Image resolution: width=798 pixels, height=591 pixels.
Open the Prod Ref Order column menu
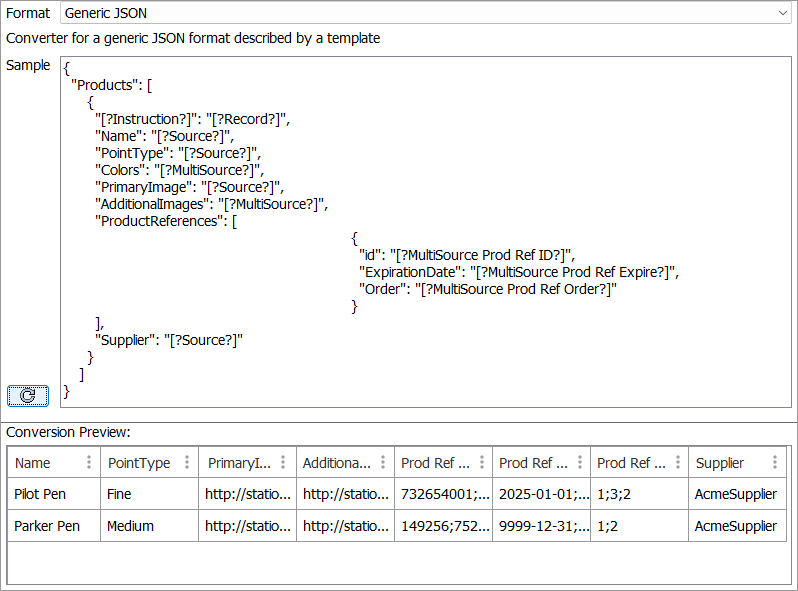[x=677, y=463]
